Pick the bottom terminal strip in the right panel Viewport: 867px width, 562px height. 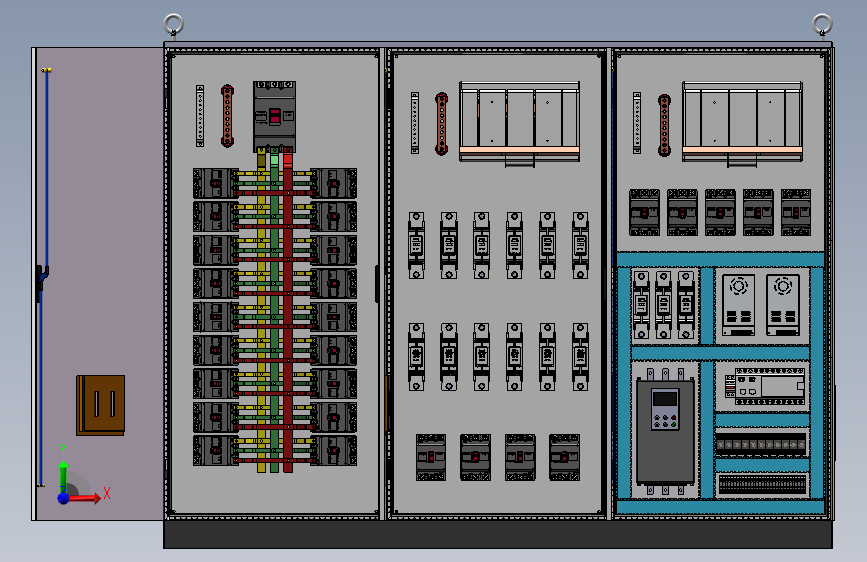(762, 485)
